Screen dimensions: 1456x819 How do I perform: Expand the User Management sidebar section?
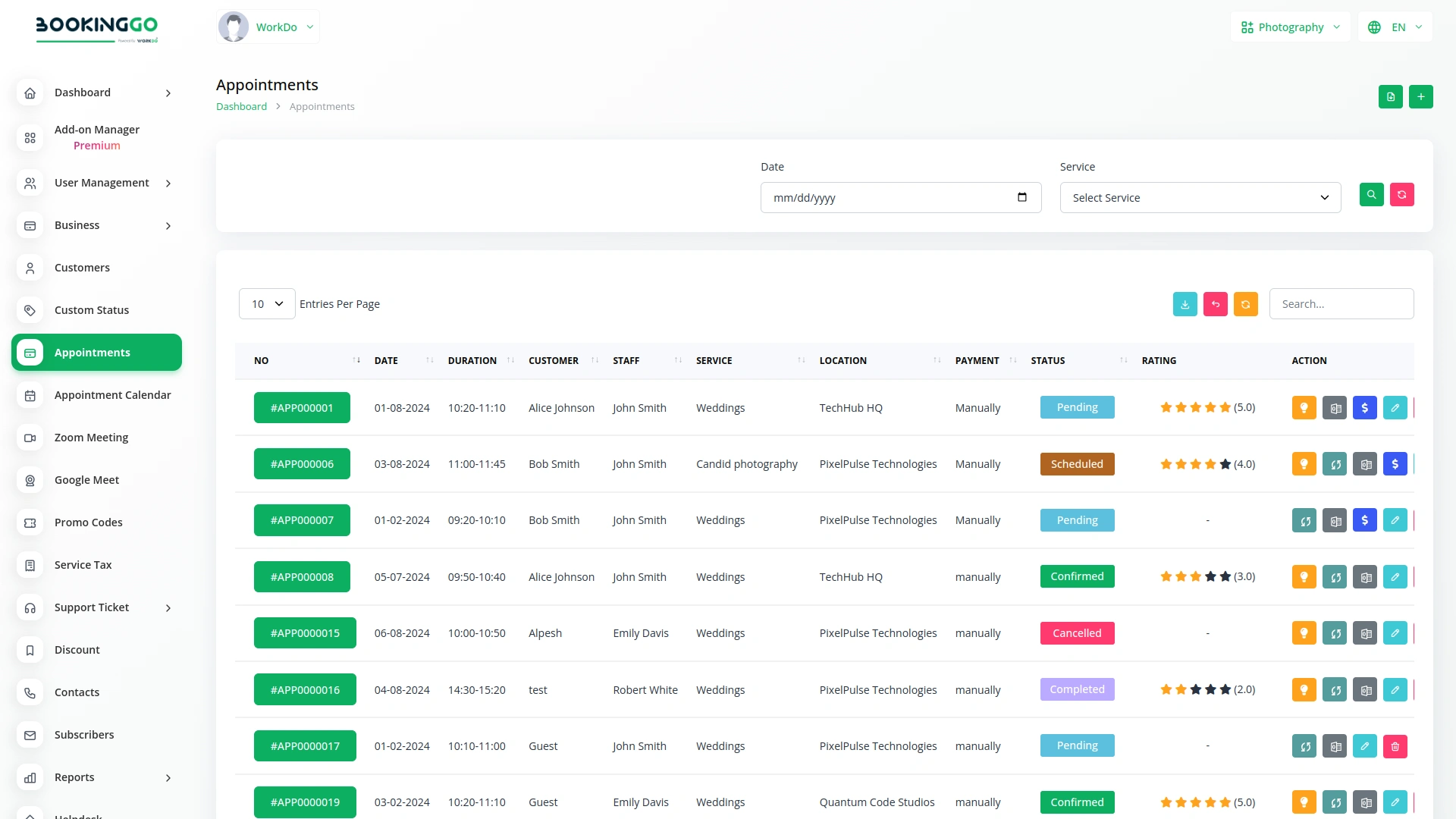101,183
